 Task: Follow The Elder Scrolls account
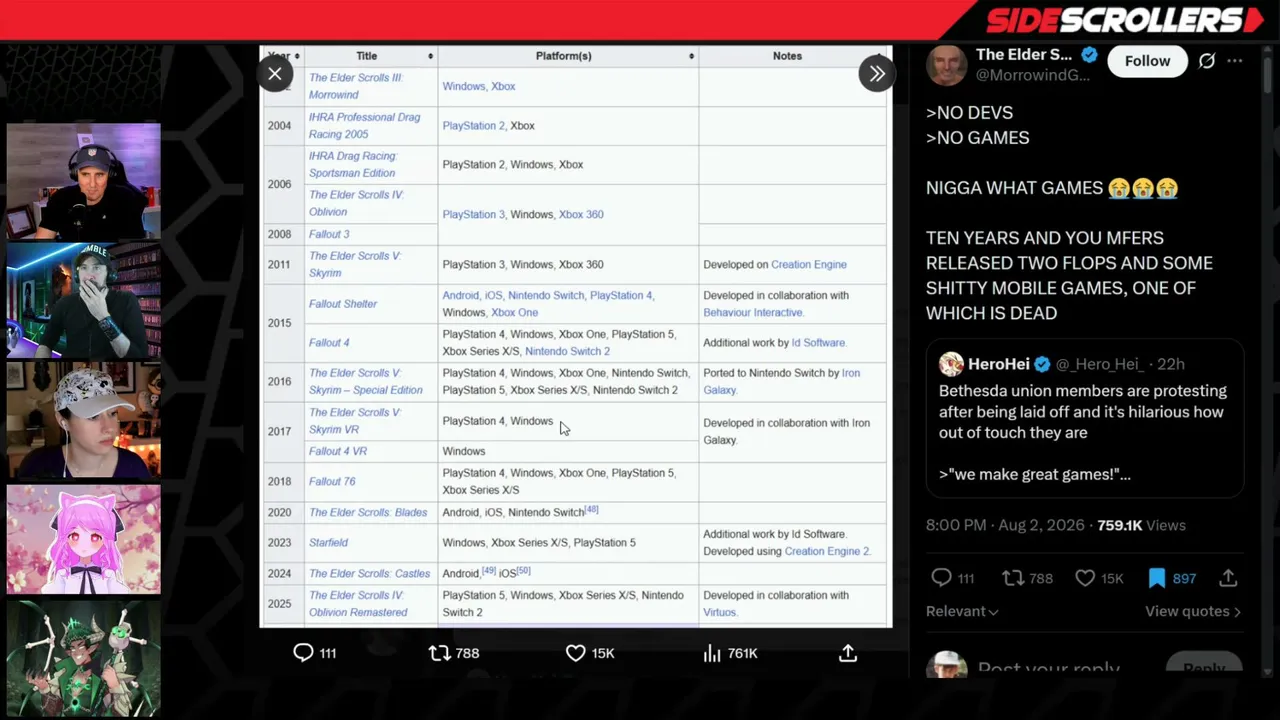coord(1147,61)
